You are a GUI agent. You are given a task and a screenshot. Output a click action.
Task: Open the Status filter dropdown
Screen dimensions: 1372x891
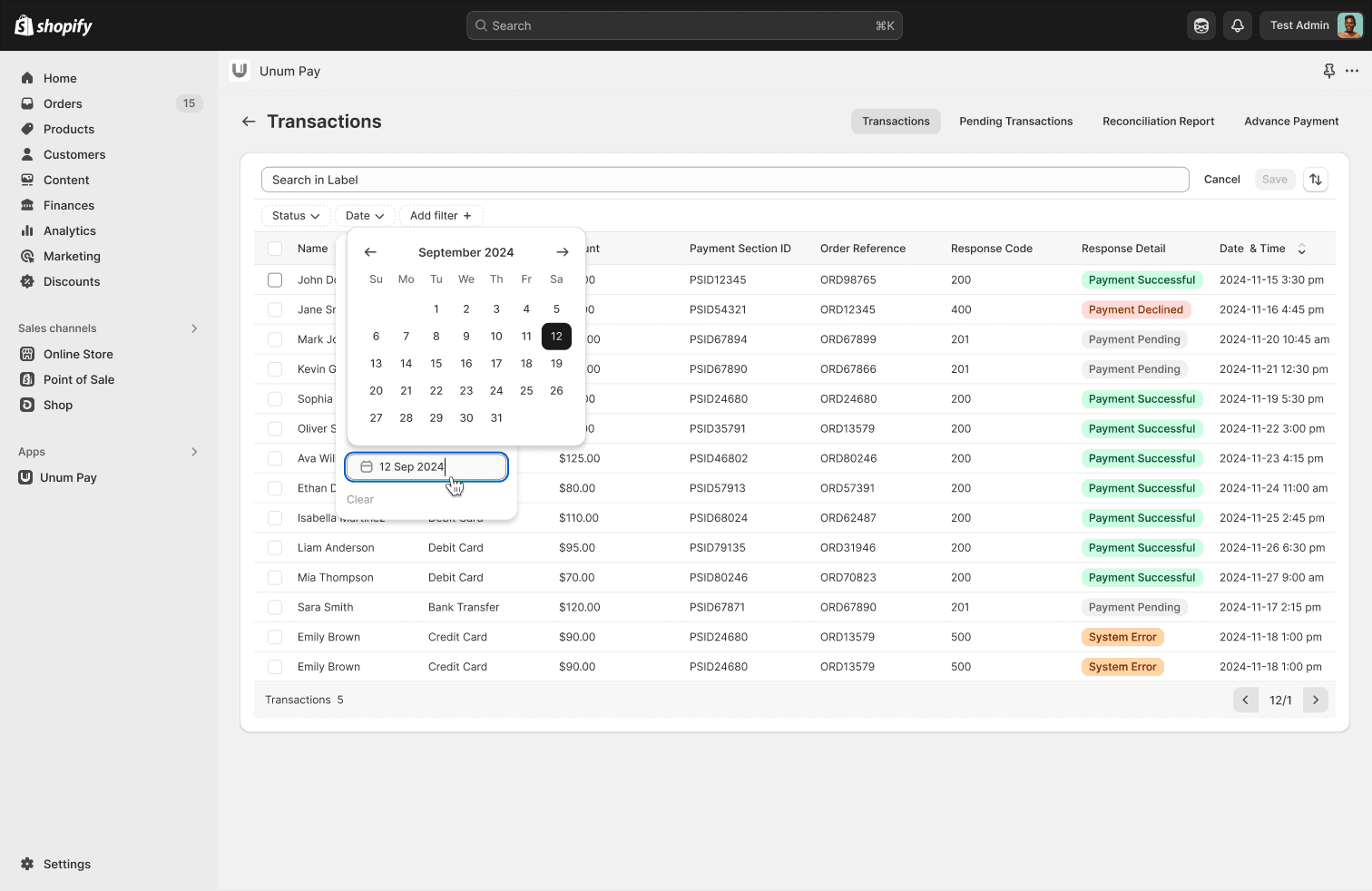click(x=296, y=216)
